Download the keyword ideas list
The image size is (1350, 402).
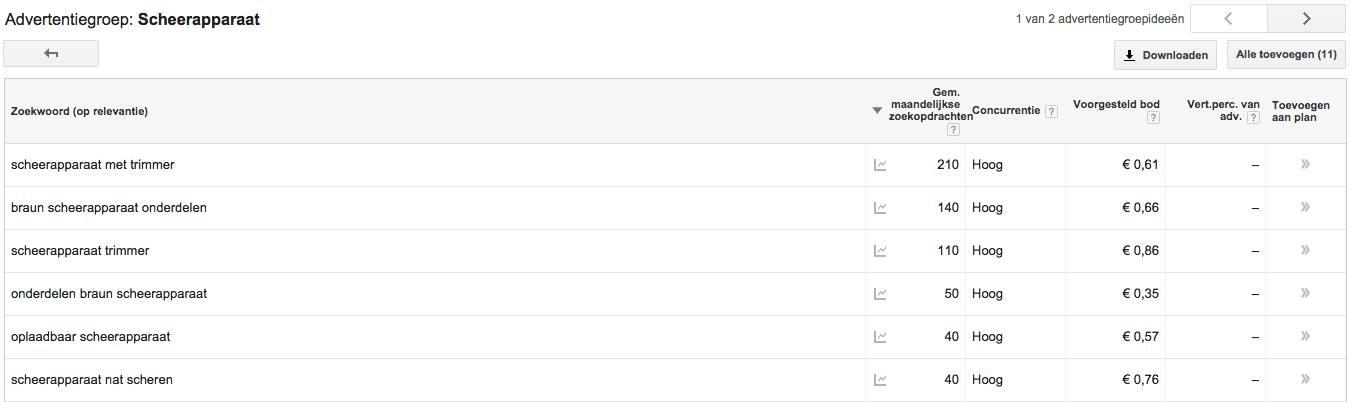[x=1165, y=55]
